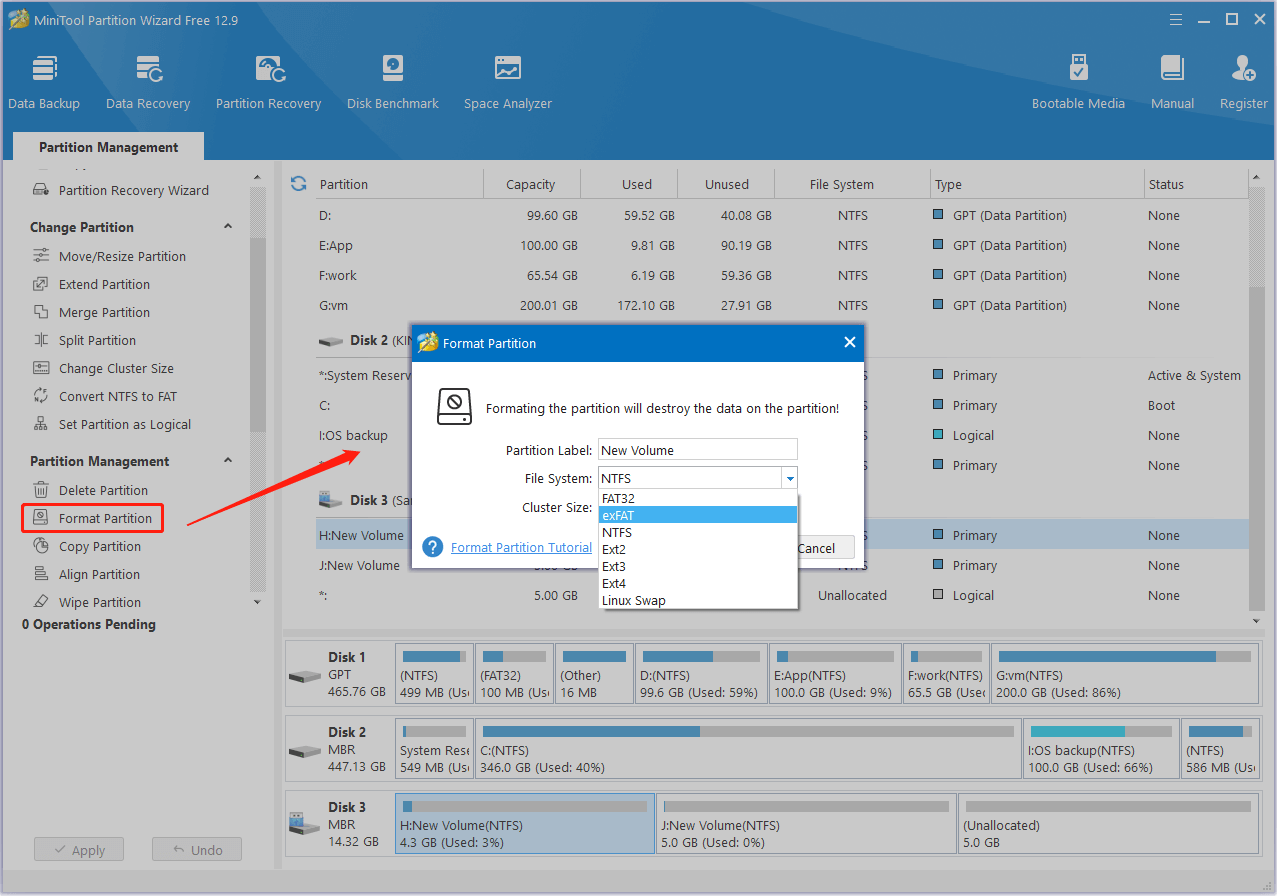Select the J:New Volume block on Disk 3

[x=805, y=824]
